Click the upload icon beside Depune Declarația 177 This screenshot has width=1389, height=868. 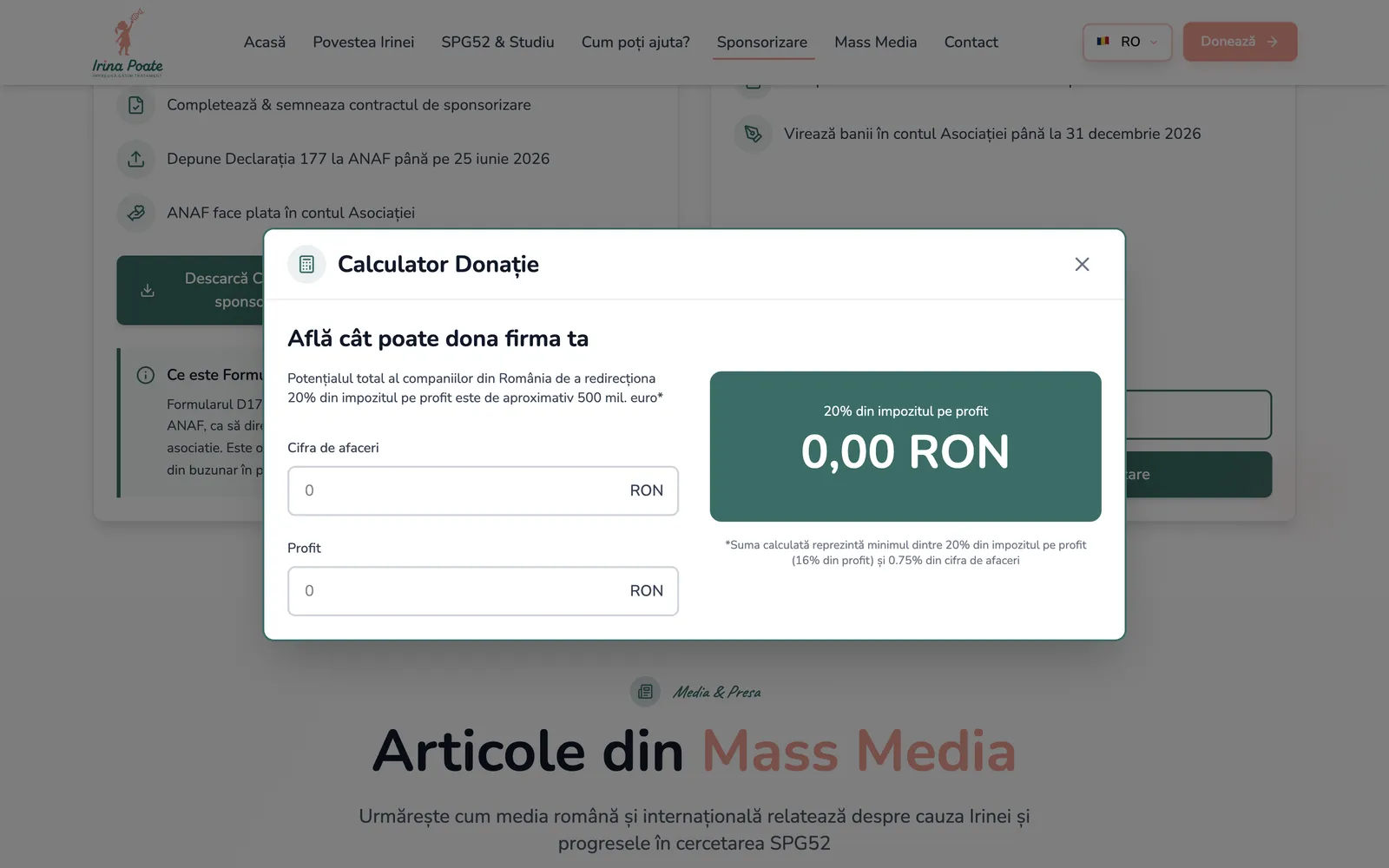[136, 159]
